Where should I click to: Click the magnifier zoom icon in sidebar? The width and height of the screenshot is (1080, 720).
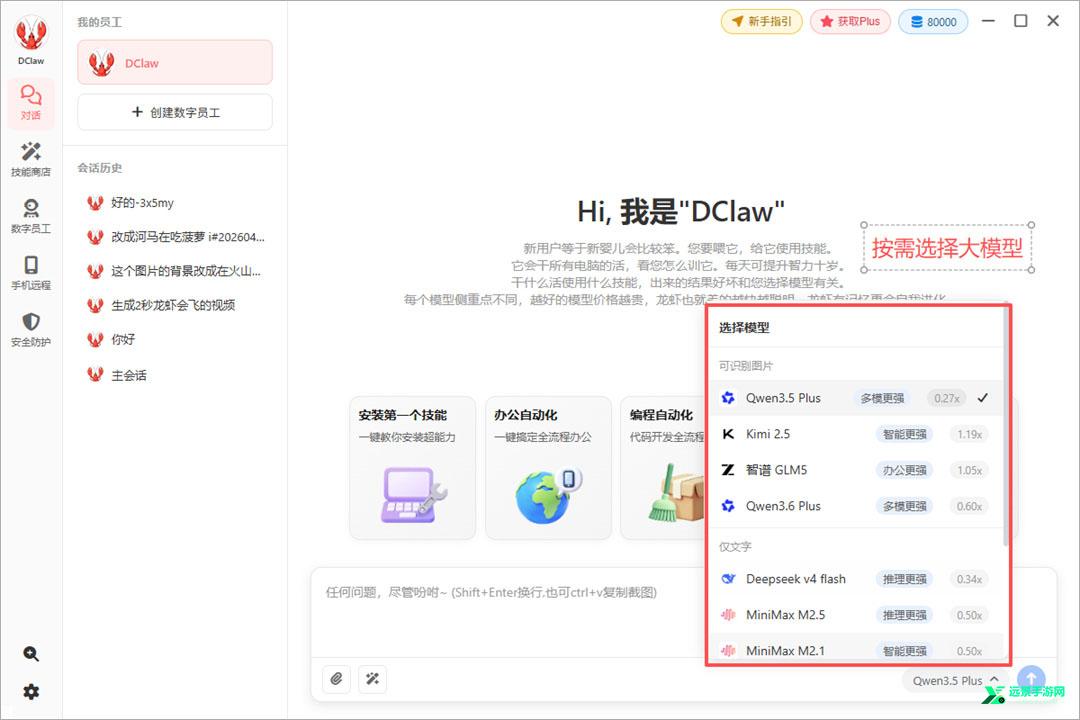point(31,654)
